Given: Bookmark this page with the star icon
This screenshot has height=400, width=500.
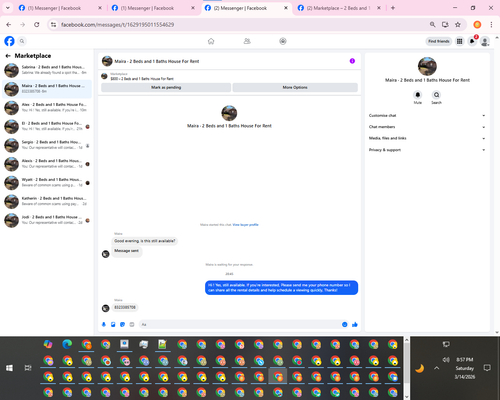Looking at the screenshot, I should [x=458, y=24].
